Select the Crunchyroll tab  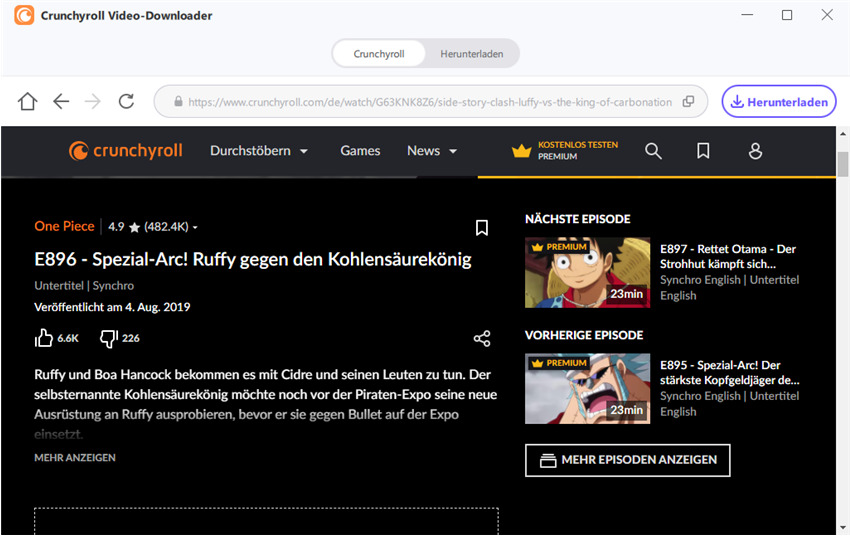coord(379,54)
